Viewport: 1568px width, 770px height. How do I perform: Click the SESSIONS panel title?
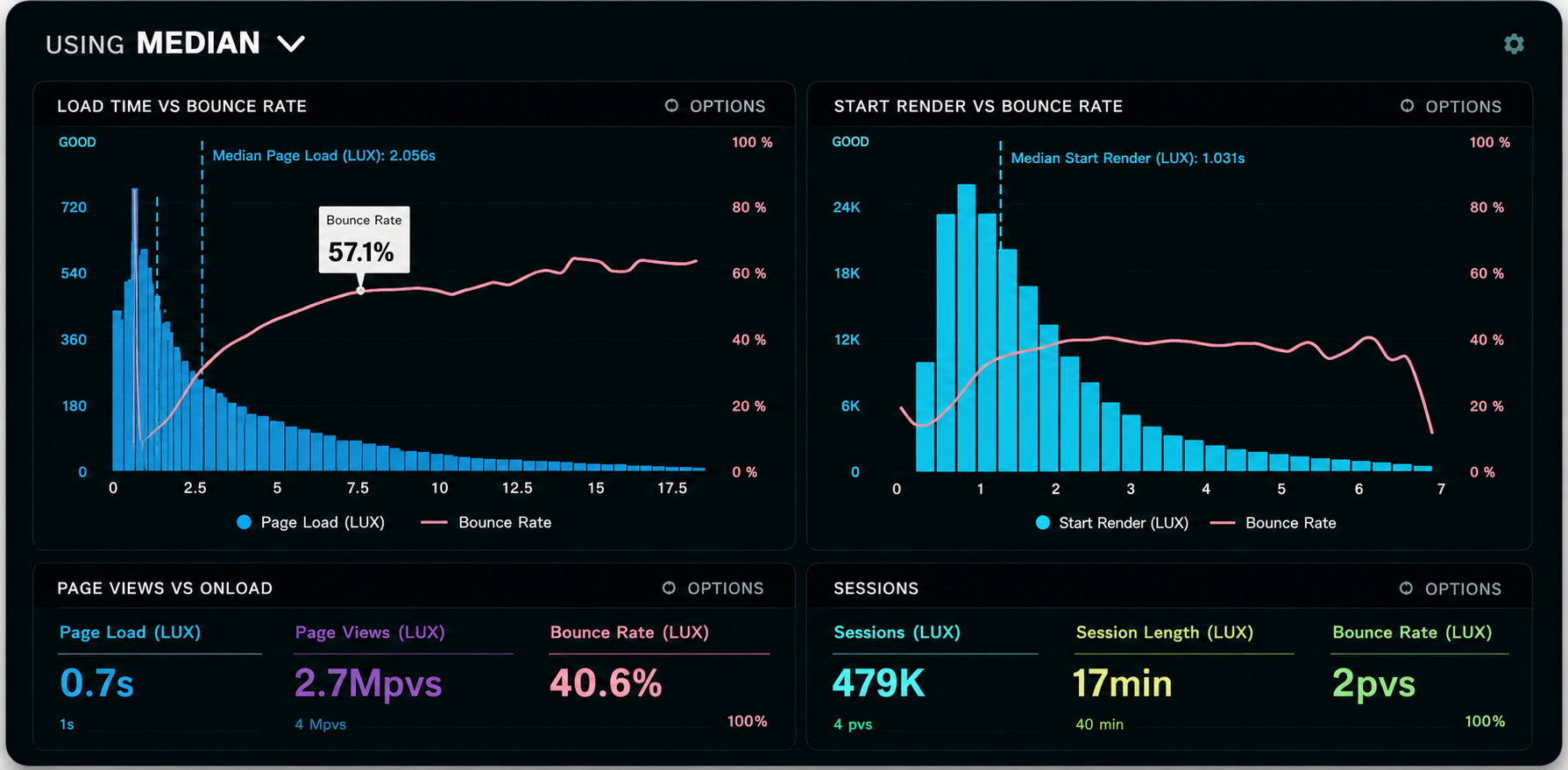pyautogui.click(x=876, y=589)
